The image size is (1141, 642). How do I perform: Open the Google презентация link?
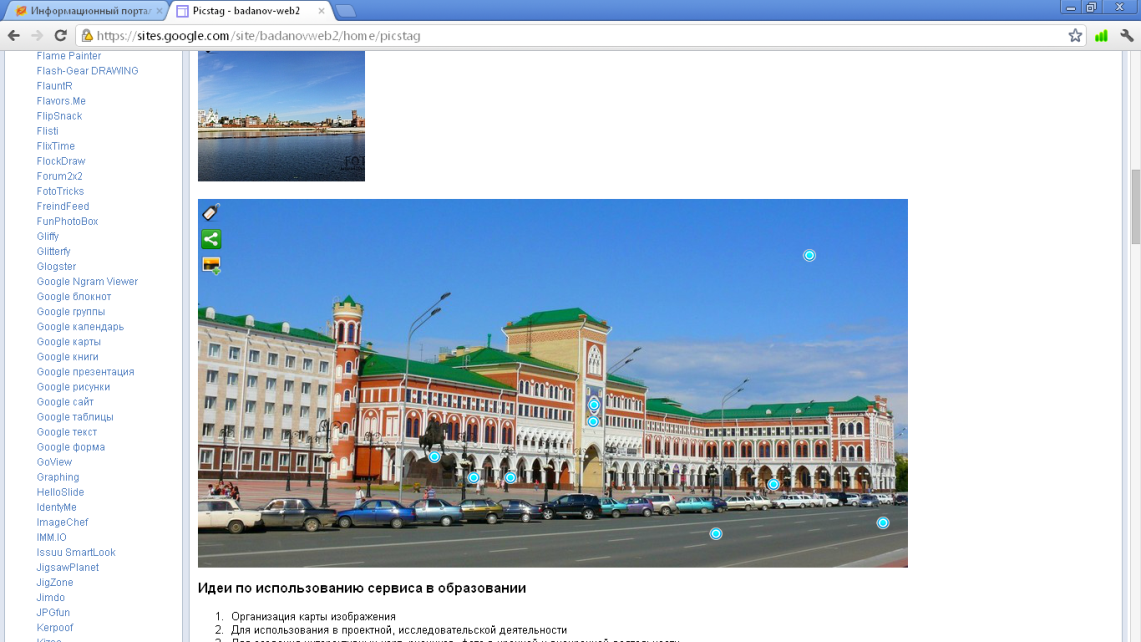point(85,372)
